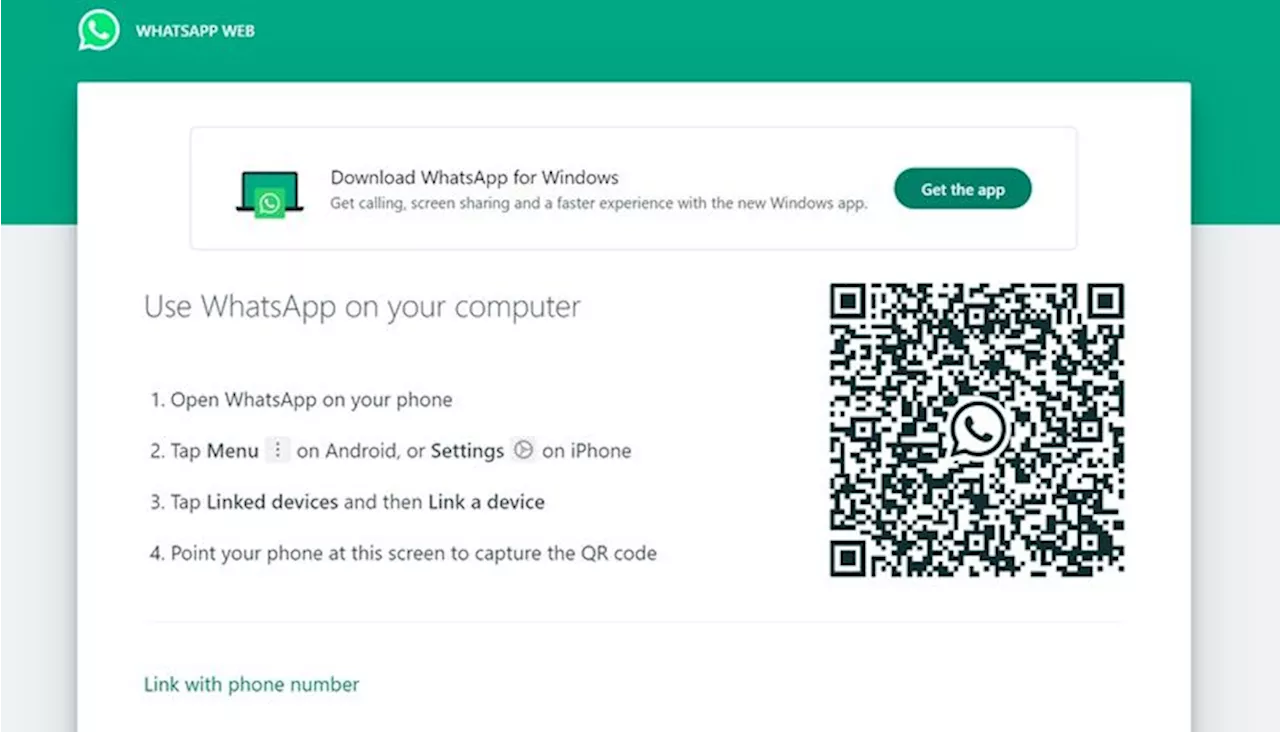Click the WhatsApp logo in header
Image resolution: width=1280 pixels, height=732 pixels.
tap(99, 31)
